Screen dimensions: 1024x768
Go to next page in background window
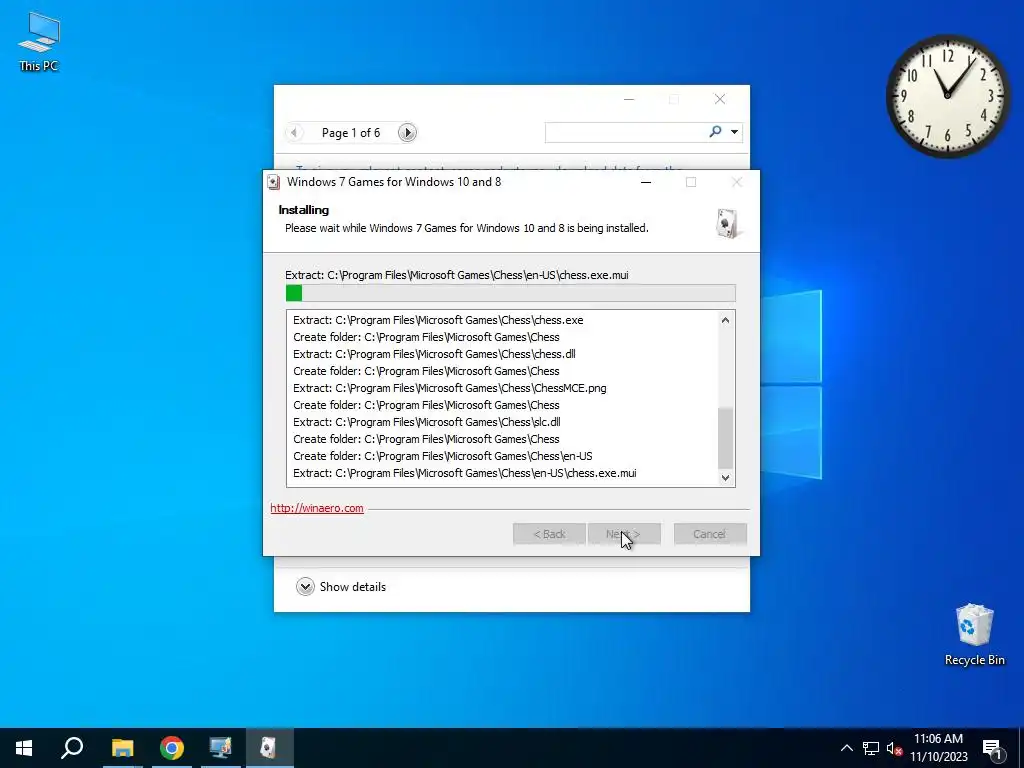pos(407,133)
